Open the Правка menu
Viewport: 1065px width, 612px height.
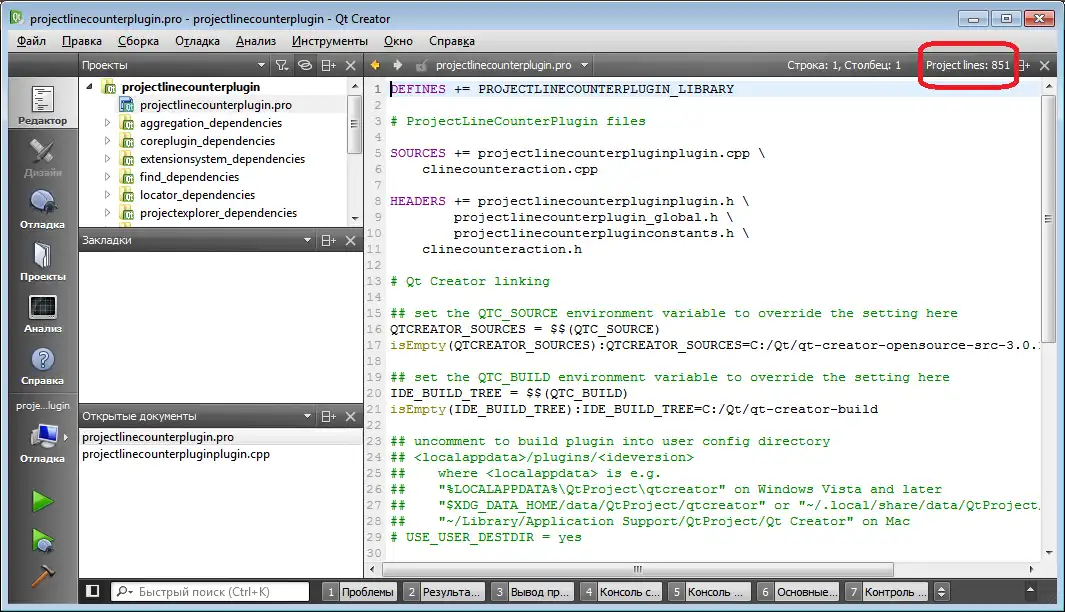[x=82, y=41]
